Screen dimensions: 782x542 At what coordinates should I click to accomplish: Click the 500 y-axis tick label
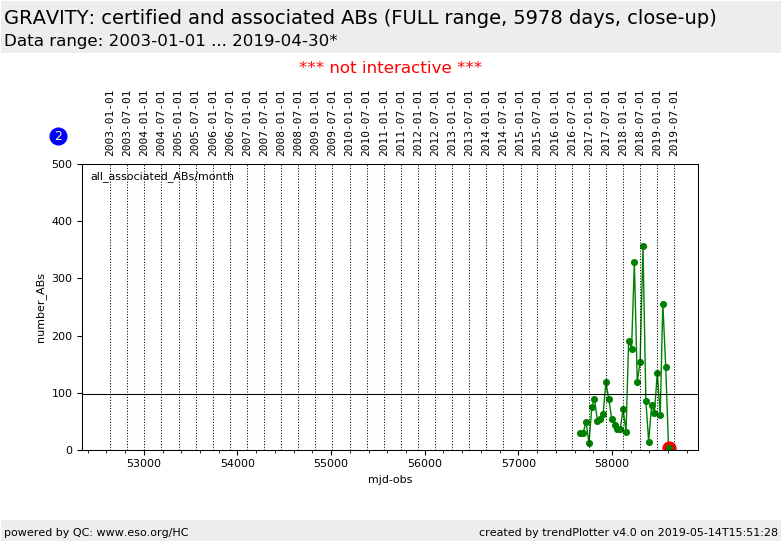(x=62, y=165)
